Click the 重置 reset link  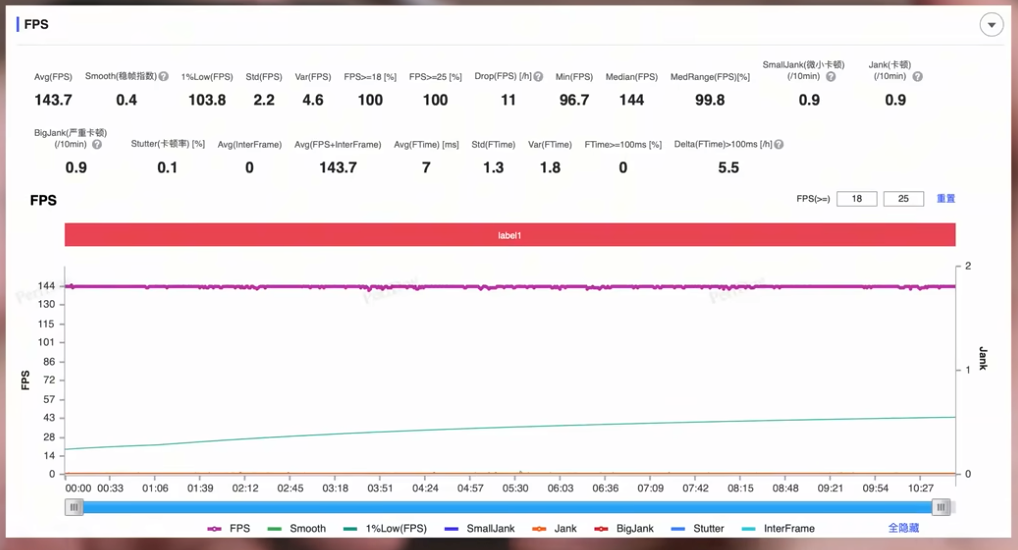946,199
